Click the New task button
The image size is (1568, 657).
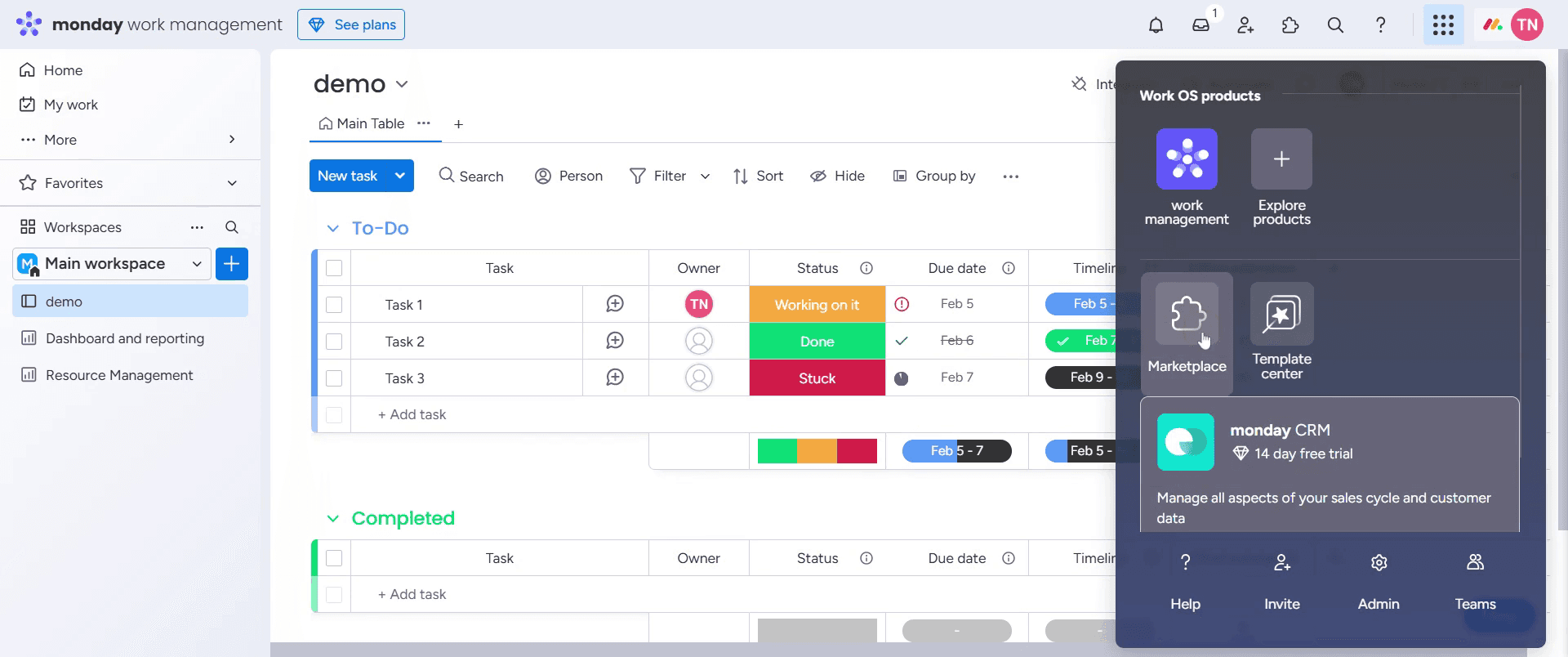[x=348, y=176]
